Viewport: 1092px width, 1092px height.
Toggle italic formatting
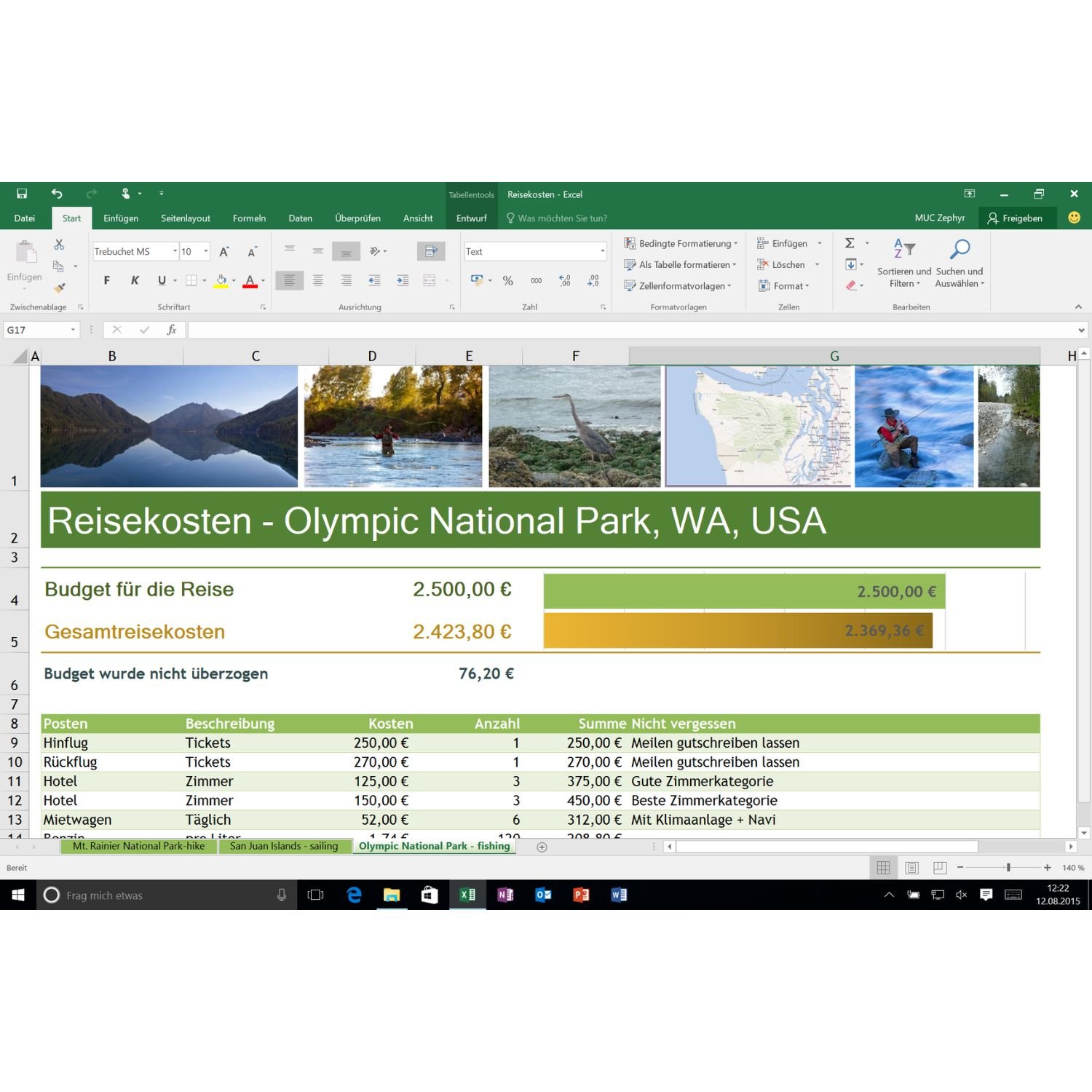pyautogui.click(x=135, y=280)
